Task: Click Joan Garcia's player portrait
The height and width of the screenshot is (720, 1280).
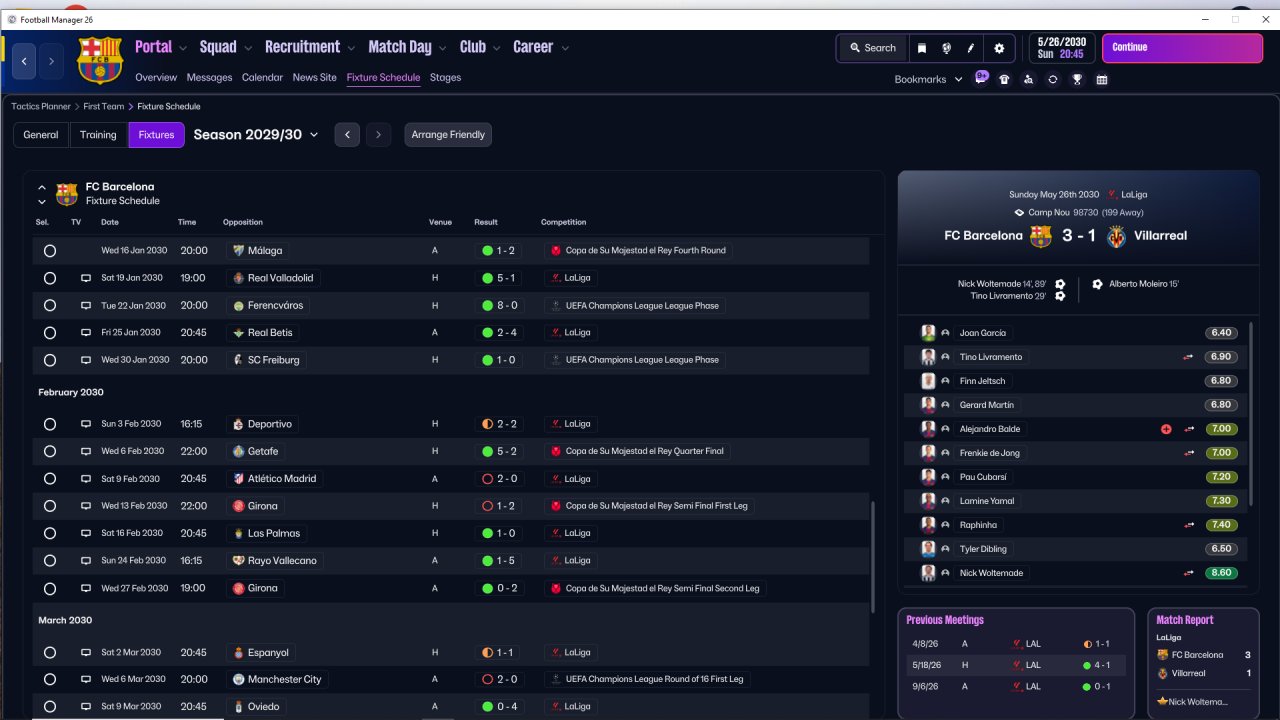Action: pos(928,333)
